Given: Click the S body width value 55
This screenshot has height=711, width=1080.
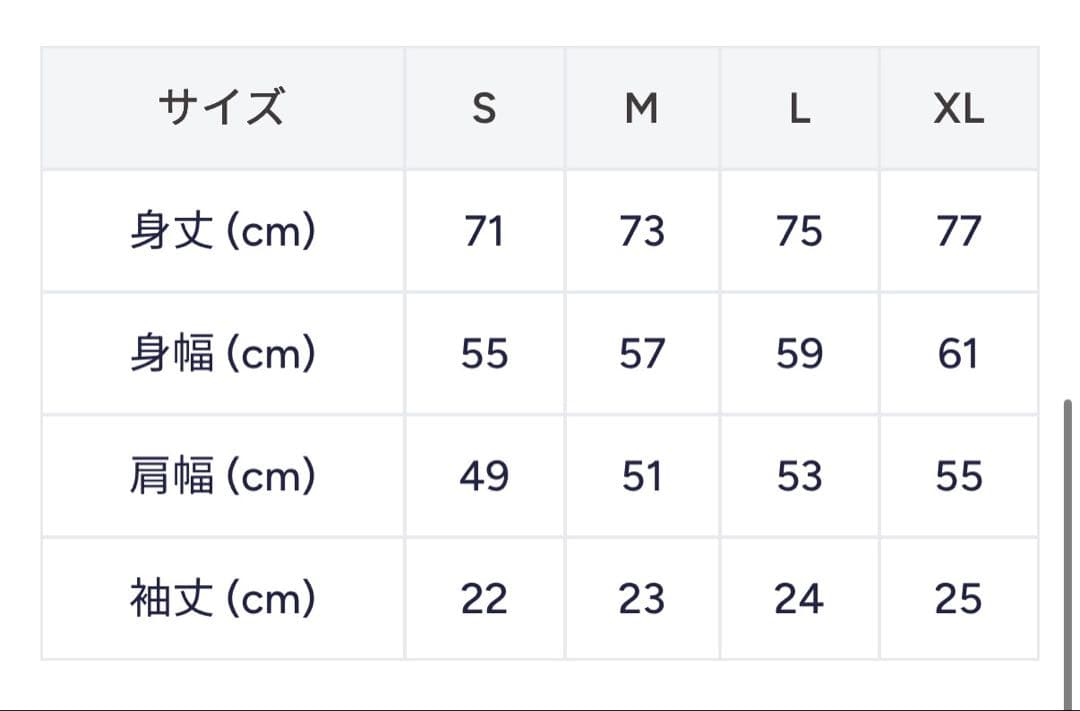Looking at the screenshot, I should pos(484,354).
